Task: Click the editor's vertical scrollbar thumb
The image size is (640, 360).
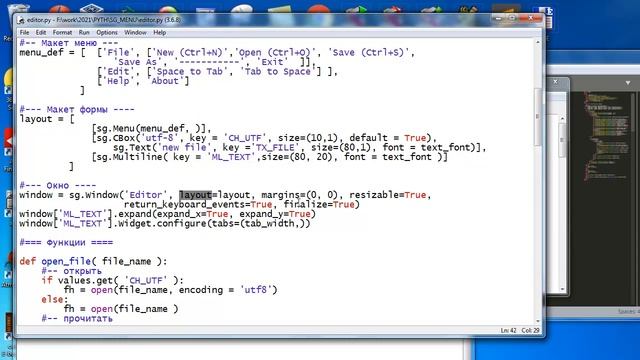Action: 538,116
